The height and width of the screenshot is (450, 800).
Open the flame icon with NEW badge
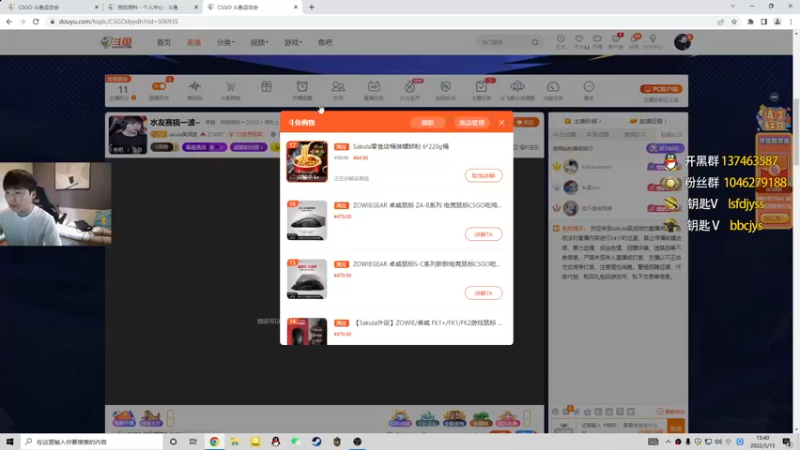(410, 86)
